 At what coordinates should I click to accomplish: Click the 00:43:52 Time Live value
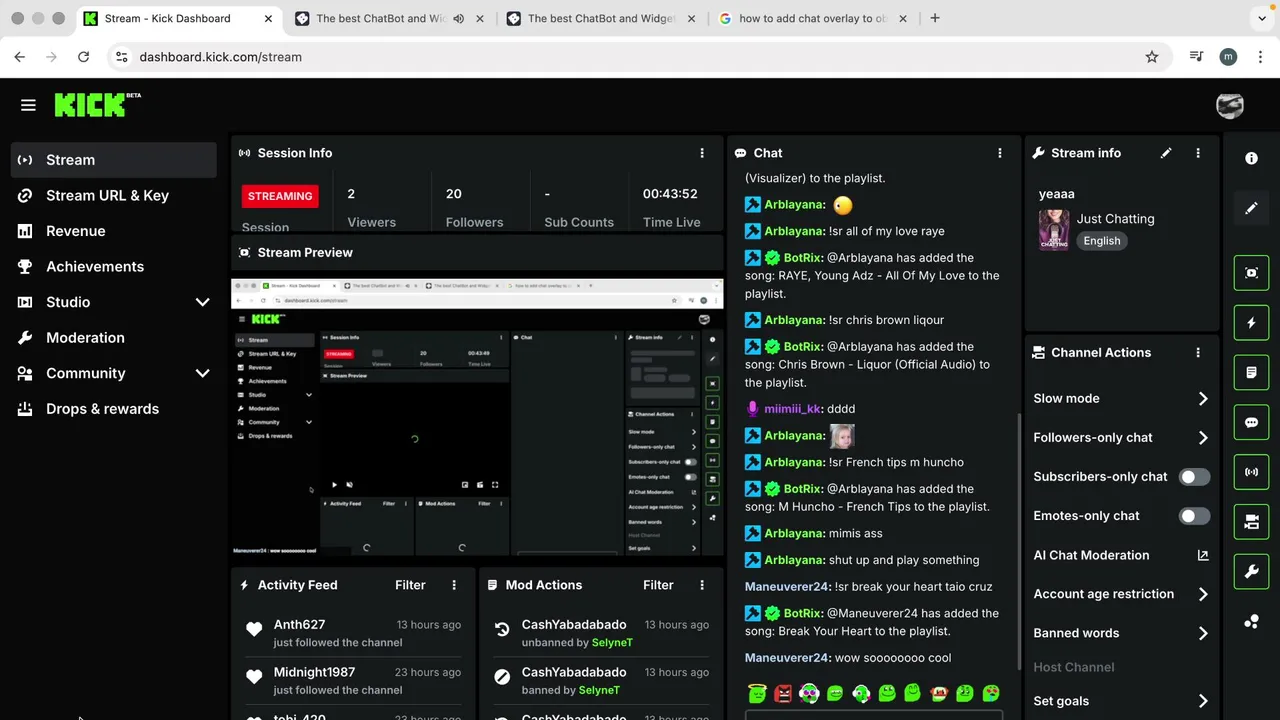tap(670, 194)
